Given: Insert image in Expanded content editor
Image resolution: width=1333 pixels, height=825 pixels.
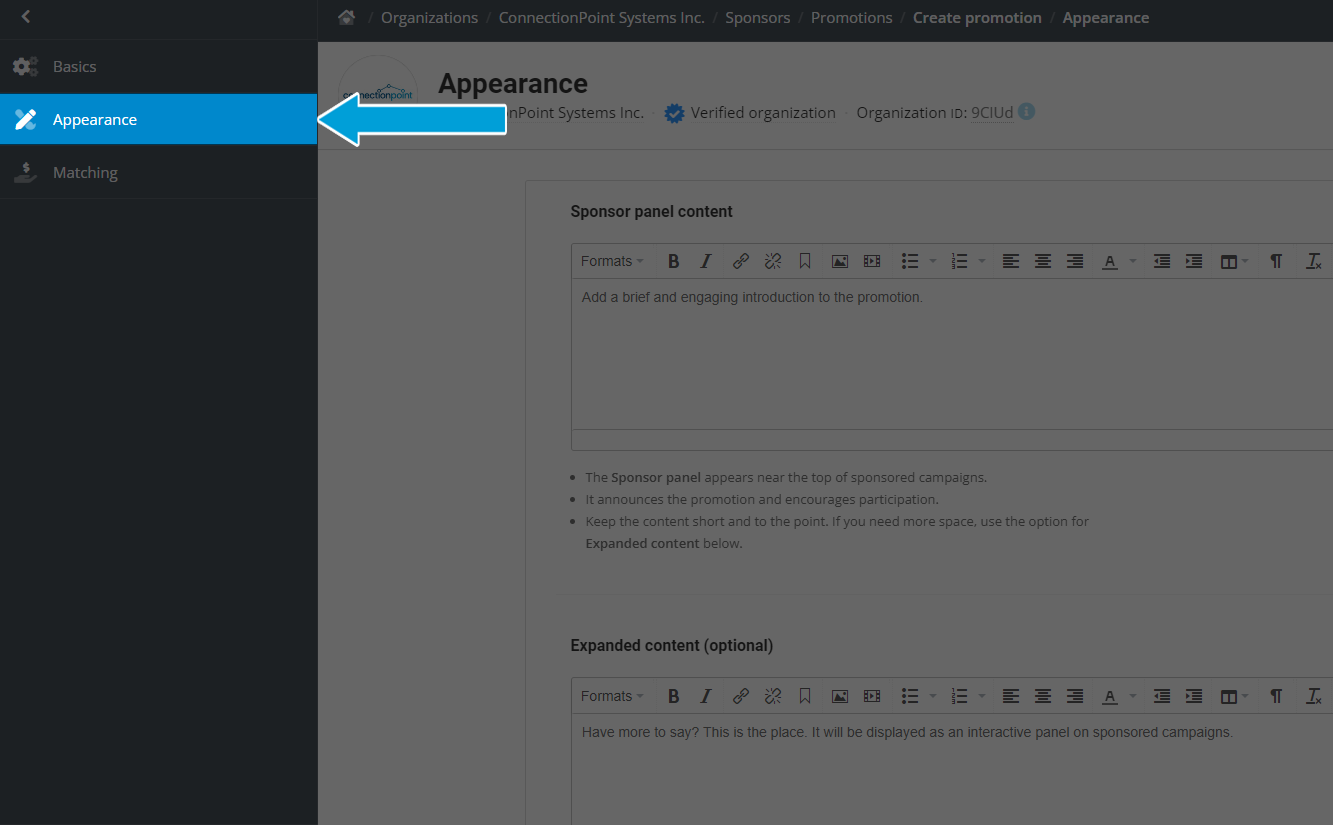Looking at the screenshot, I should [840, 696].
